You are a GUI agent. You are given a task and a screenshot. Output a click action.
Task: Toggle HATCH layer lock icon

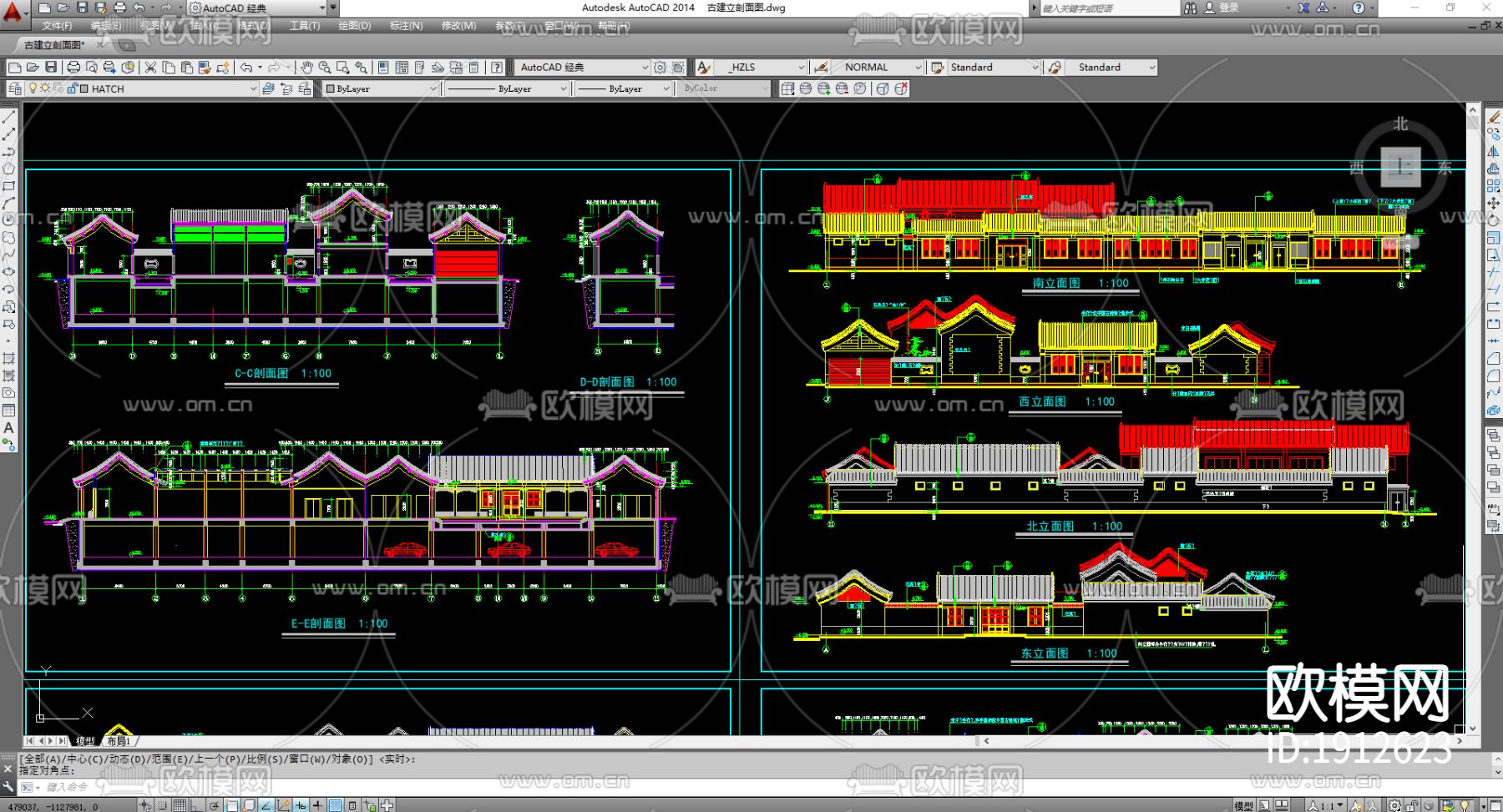[72, 88]
